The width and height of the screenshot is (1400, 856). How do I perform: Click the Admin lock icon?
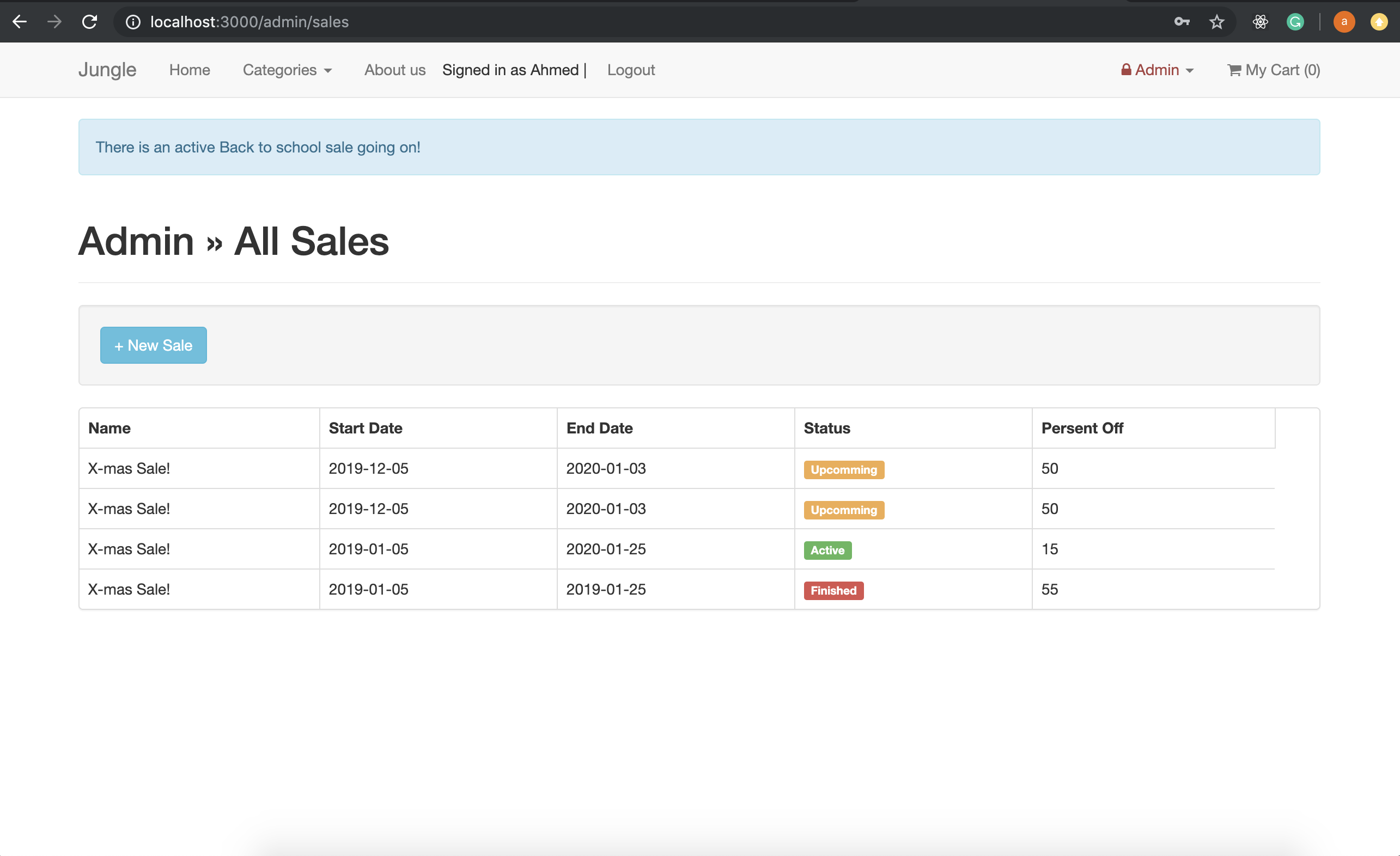click(x=1125, y=69)
